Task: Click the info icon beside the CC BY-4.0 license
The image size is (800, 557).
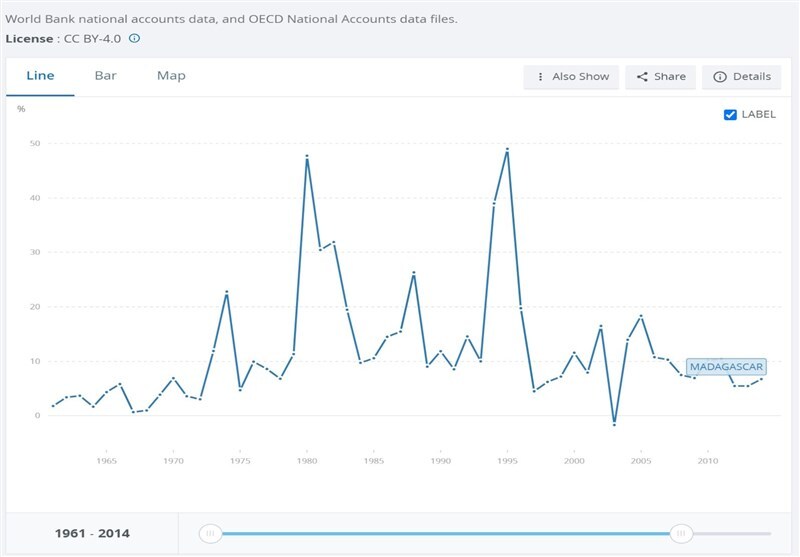Action: click(134, 38)
